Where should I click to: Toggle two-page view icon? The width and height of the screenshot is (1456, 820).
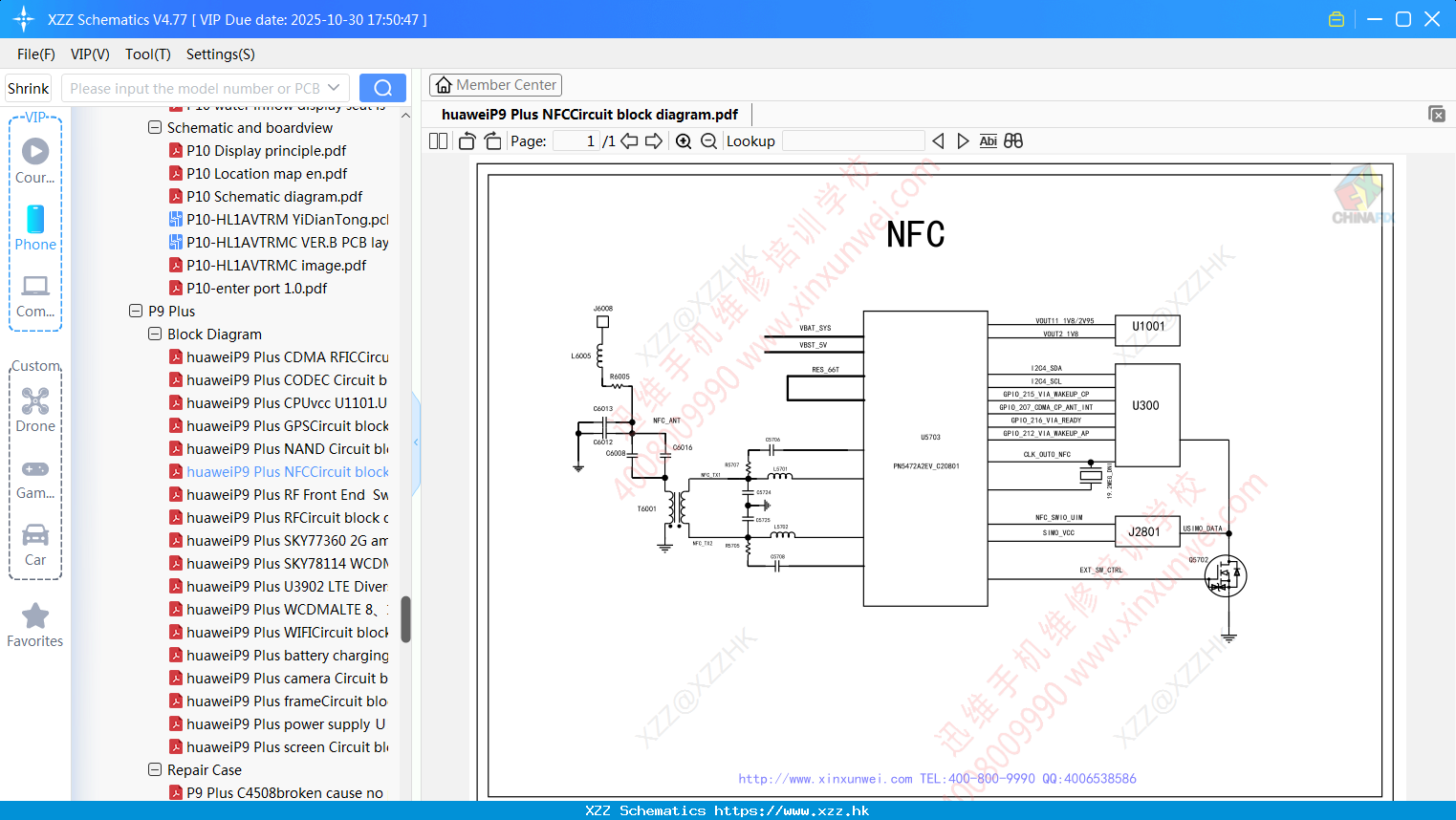[x=438, y=141]
